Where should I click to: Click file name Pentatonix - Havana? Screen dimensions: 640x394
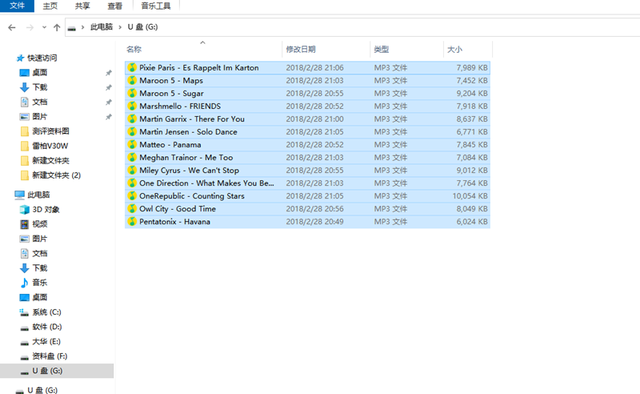[x=175, y=222]
